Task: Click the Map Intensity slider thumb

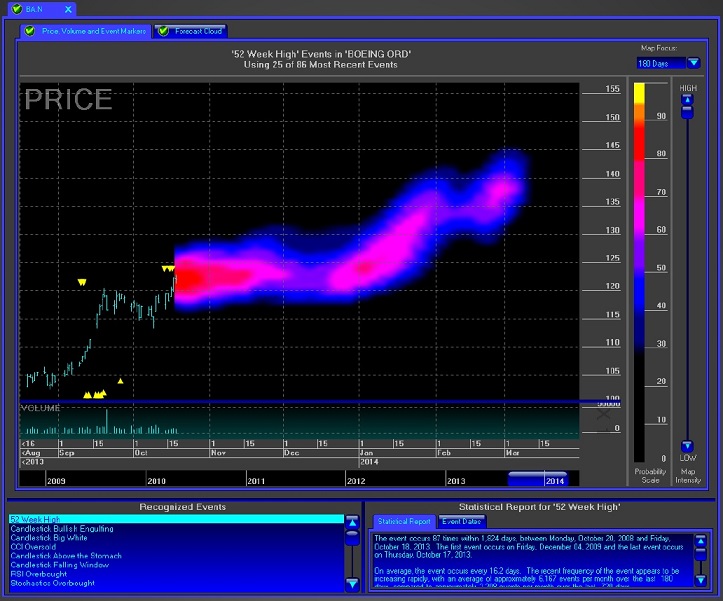Action: (687, 112)
